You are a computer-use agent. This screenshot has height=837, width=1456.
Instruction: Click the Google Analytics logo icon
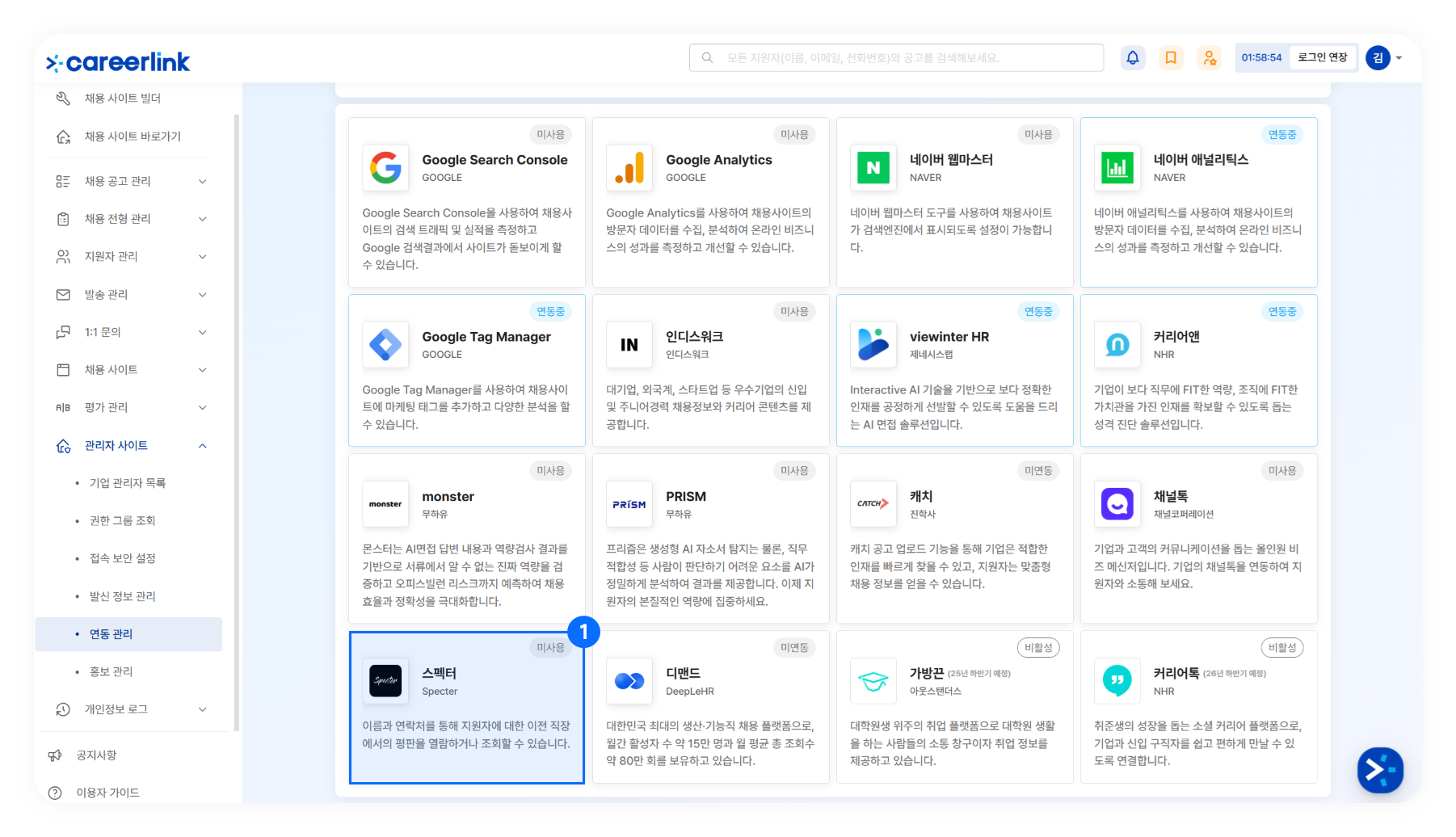pos(629,168)
